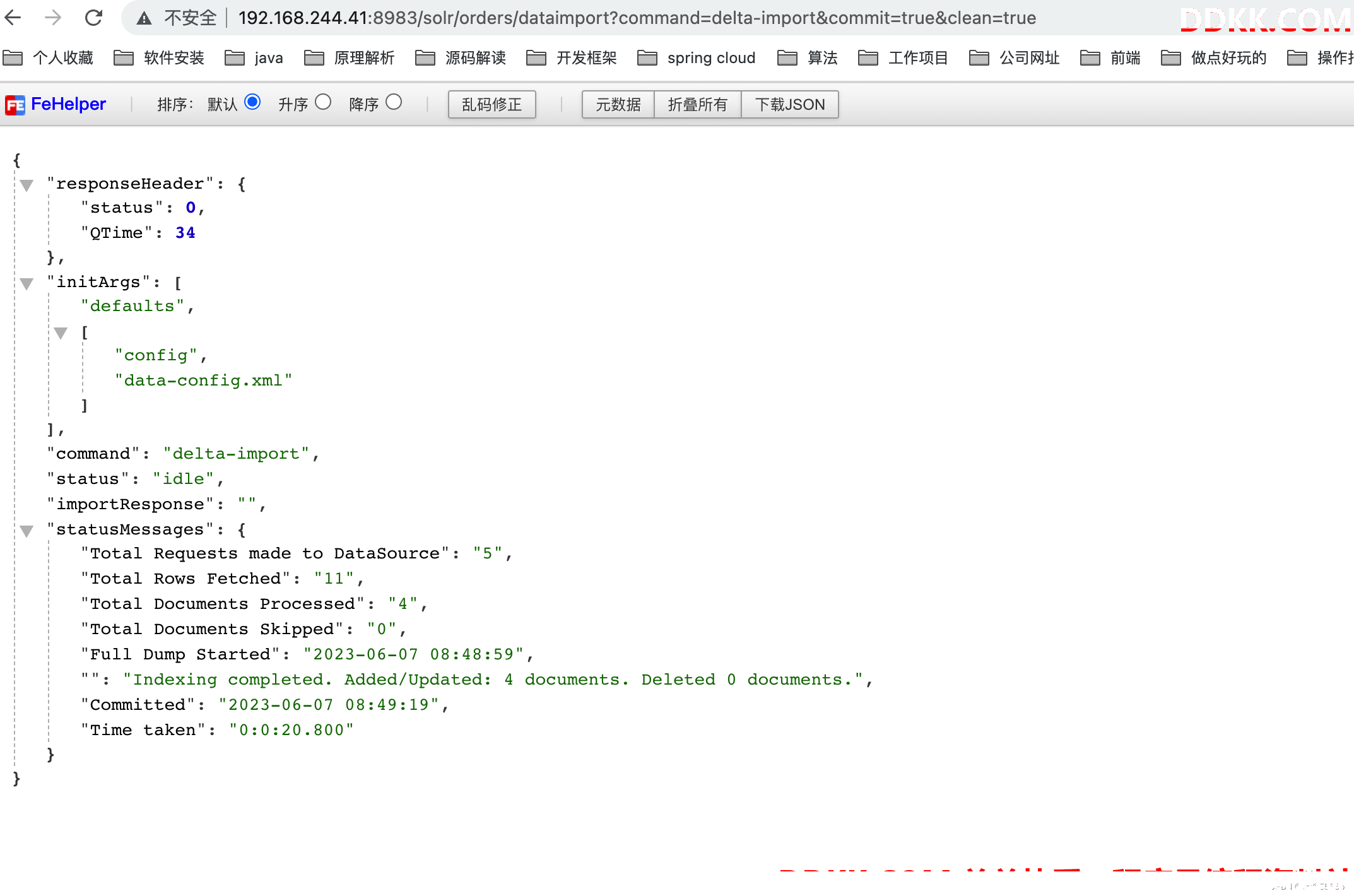Click the "importResponse" key
This screenshot has height=896, width=1354.
(x=131, y=504)
